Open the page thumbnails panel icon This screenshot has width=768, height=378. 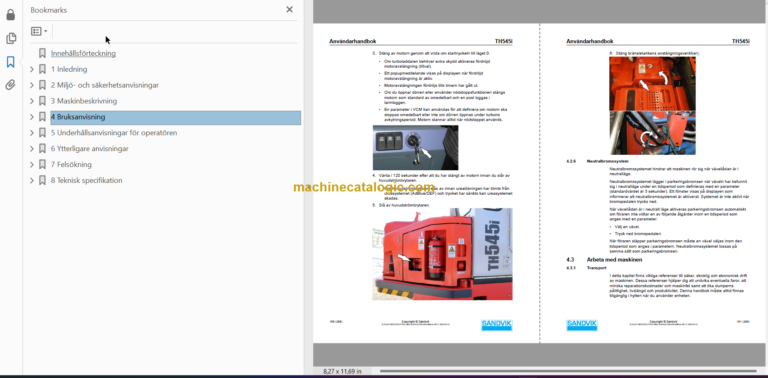click(11, 38)
